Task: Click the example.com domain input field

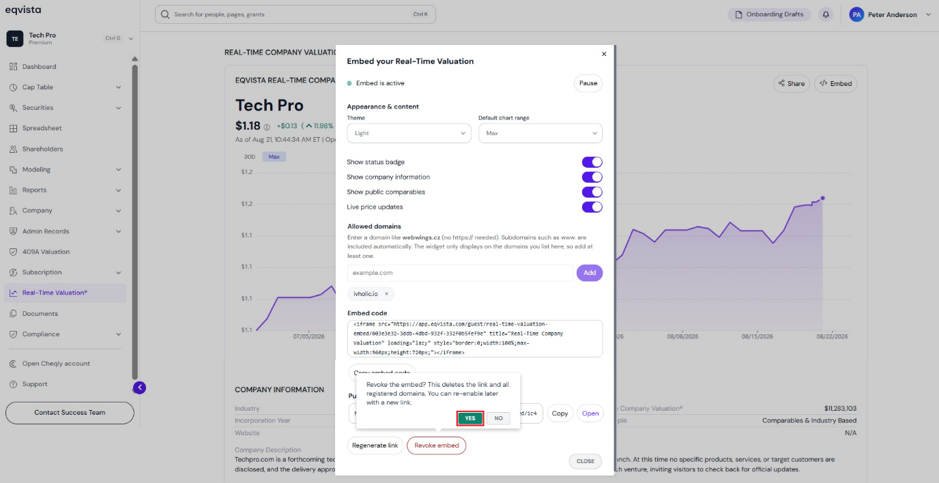Action: pyautogui.click(x=460, y=273)
